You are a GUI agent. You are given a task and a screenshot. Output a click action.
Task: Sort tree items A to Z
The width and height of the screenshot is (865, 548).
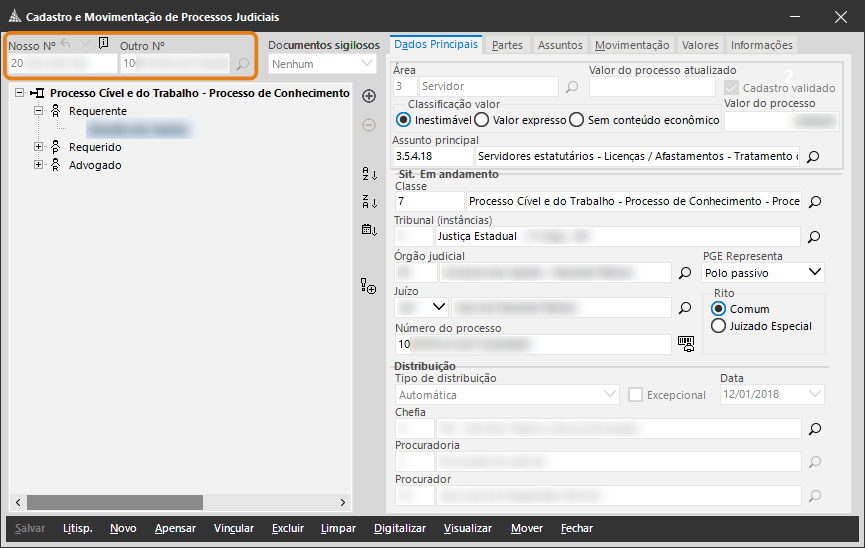(369, 175)
